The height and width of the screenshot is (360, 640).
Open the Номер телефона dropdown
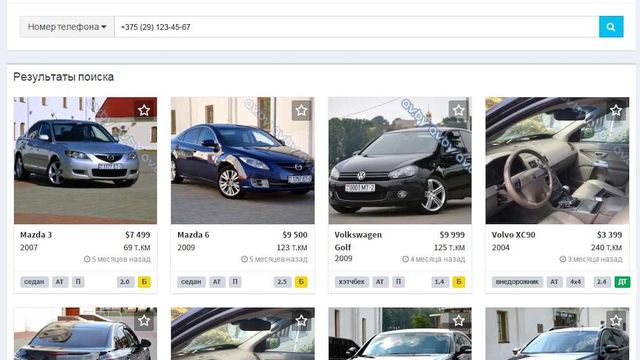pyautogui.click(x=67, y=27)
